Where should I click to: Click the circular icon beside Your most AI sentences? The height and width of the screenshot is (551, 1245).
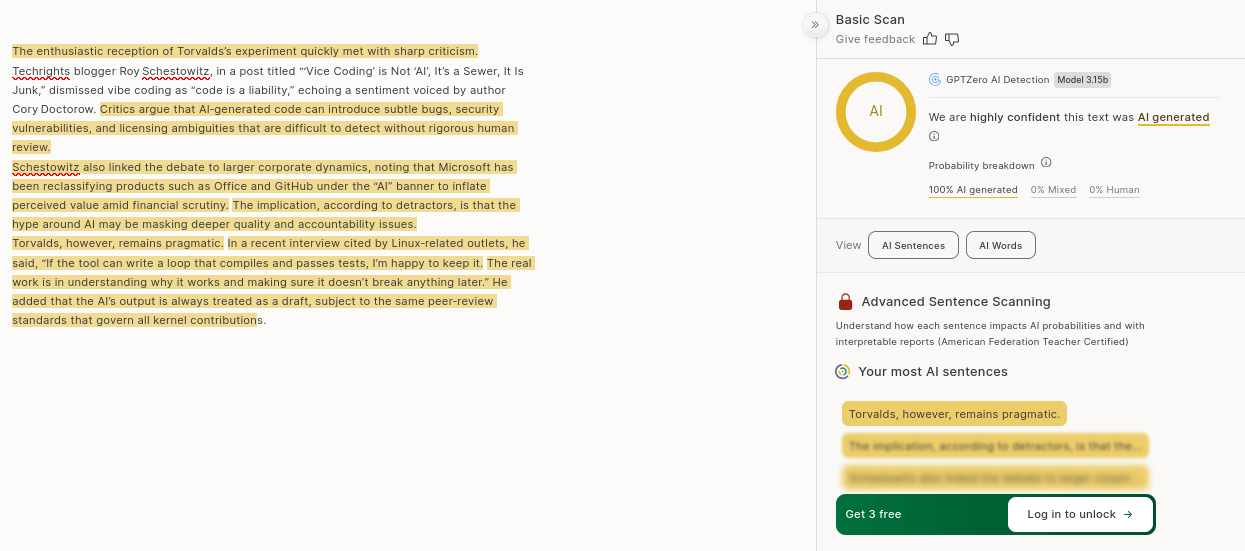tap(843, 372)
